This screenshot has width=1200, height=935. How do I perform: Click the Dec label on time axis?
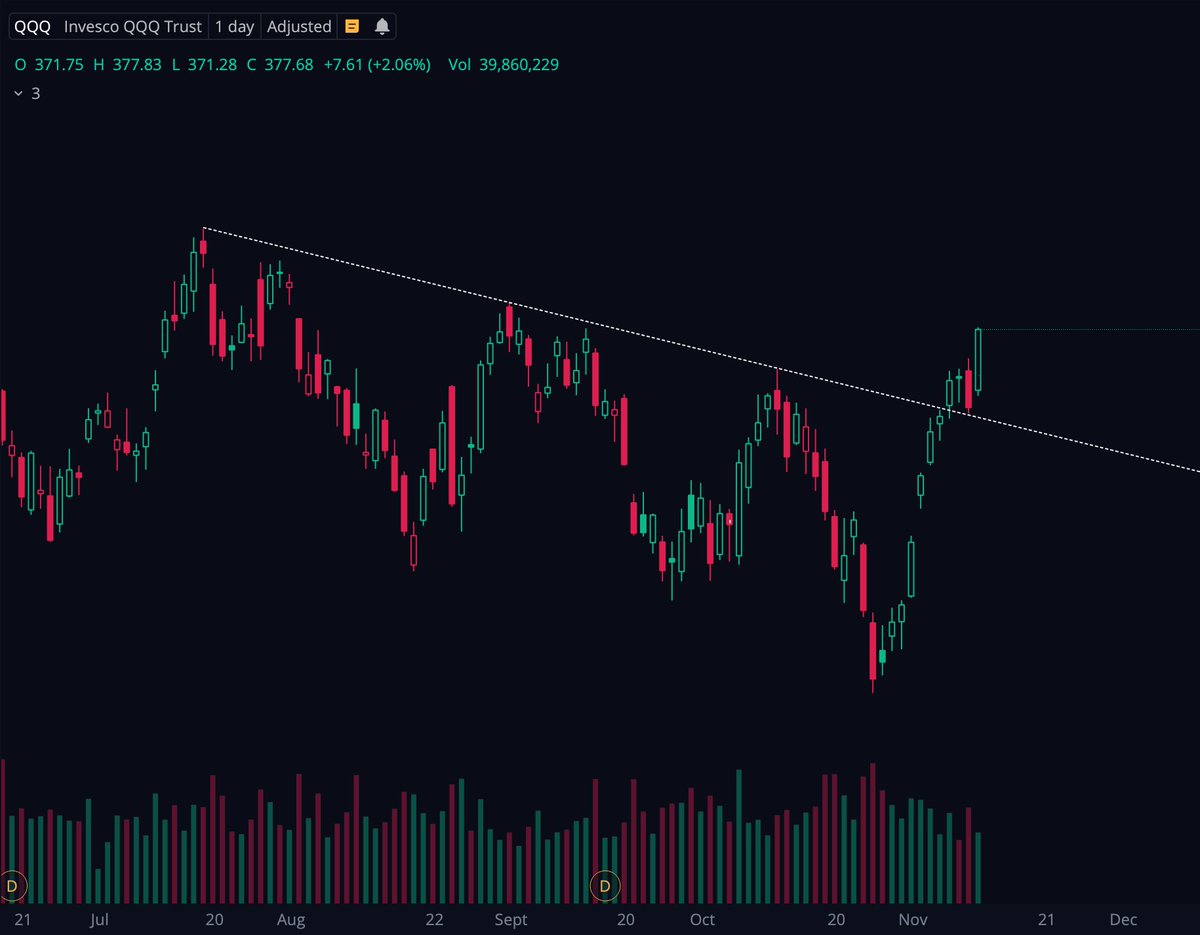pyautogui.click(x=1123, y=919)
